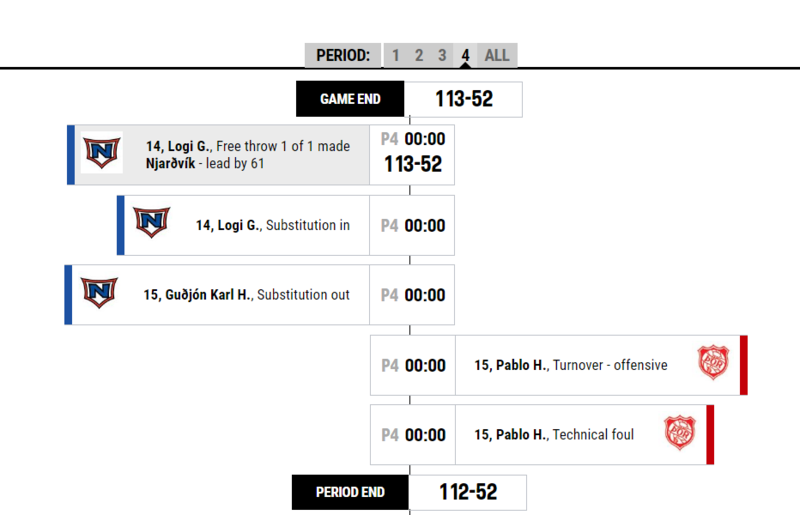Click the period end score 112-52
This screenshot has height=515, width=800.
468,493
